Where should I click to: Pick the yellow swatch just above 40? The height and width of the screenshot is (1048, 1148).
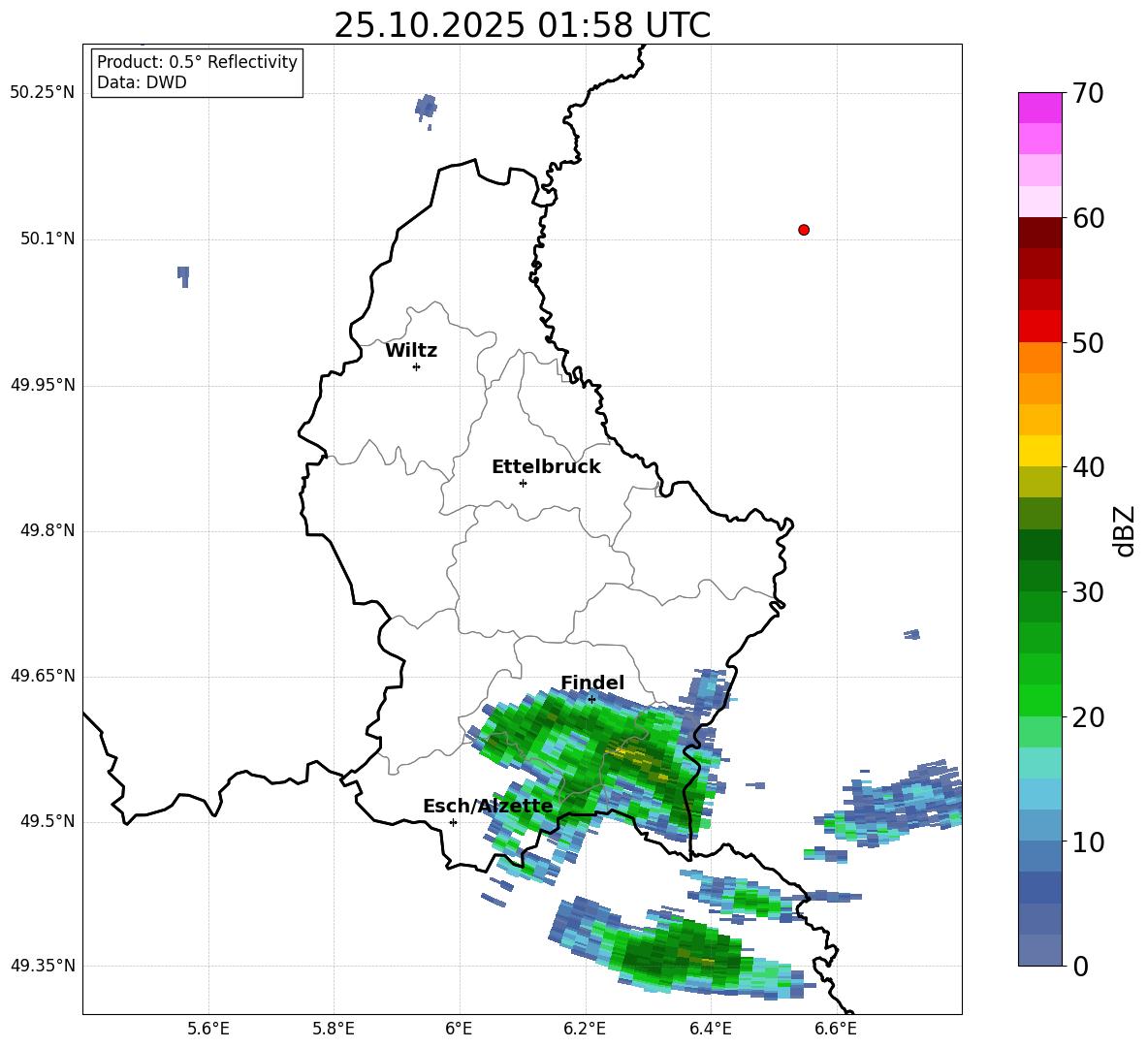pyautogui.click(x=1039, y=451)
